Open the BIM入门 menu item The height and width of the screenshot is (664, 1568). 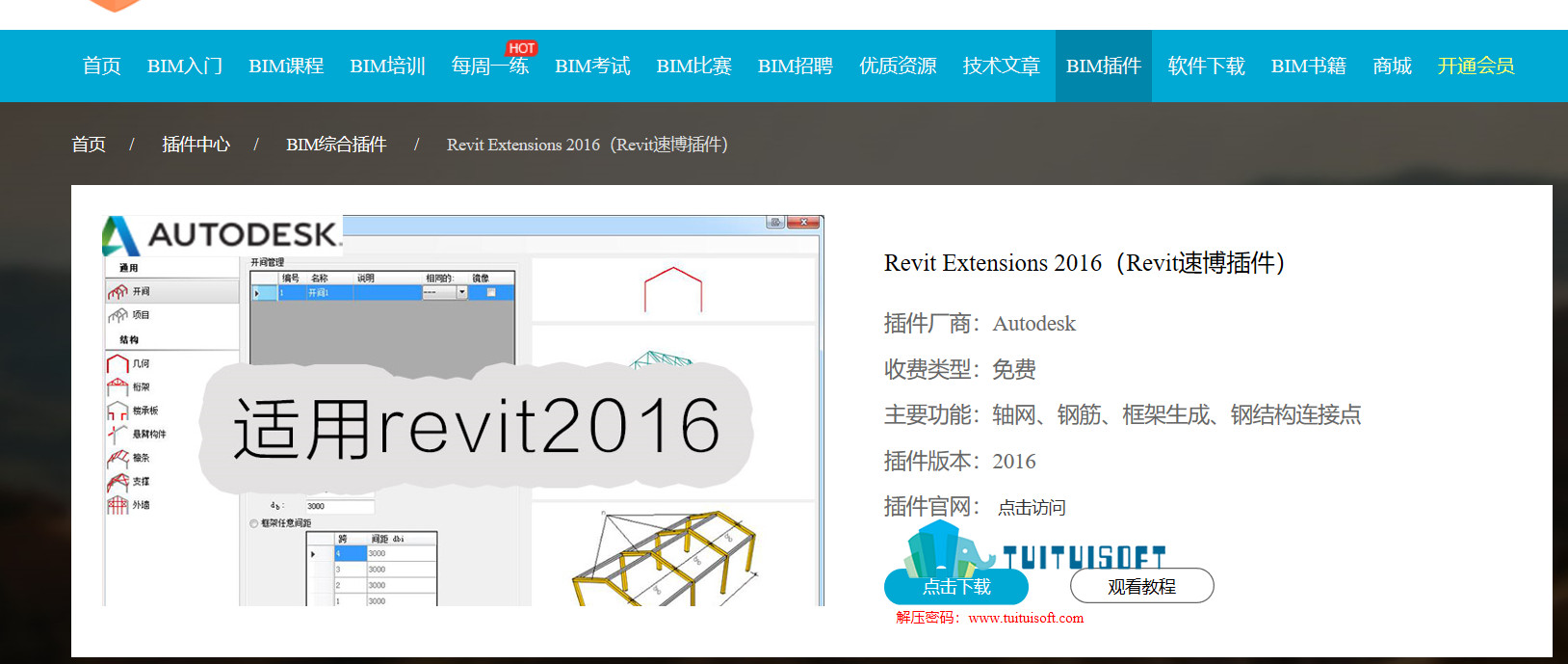pos(184,66)
